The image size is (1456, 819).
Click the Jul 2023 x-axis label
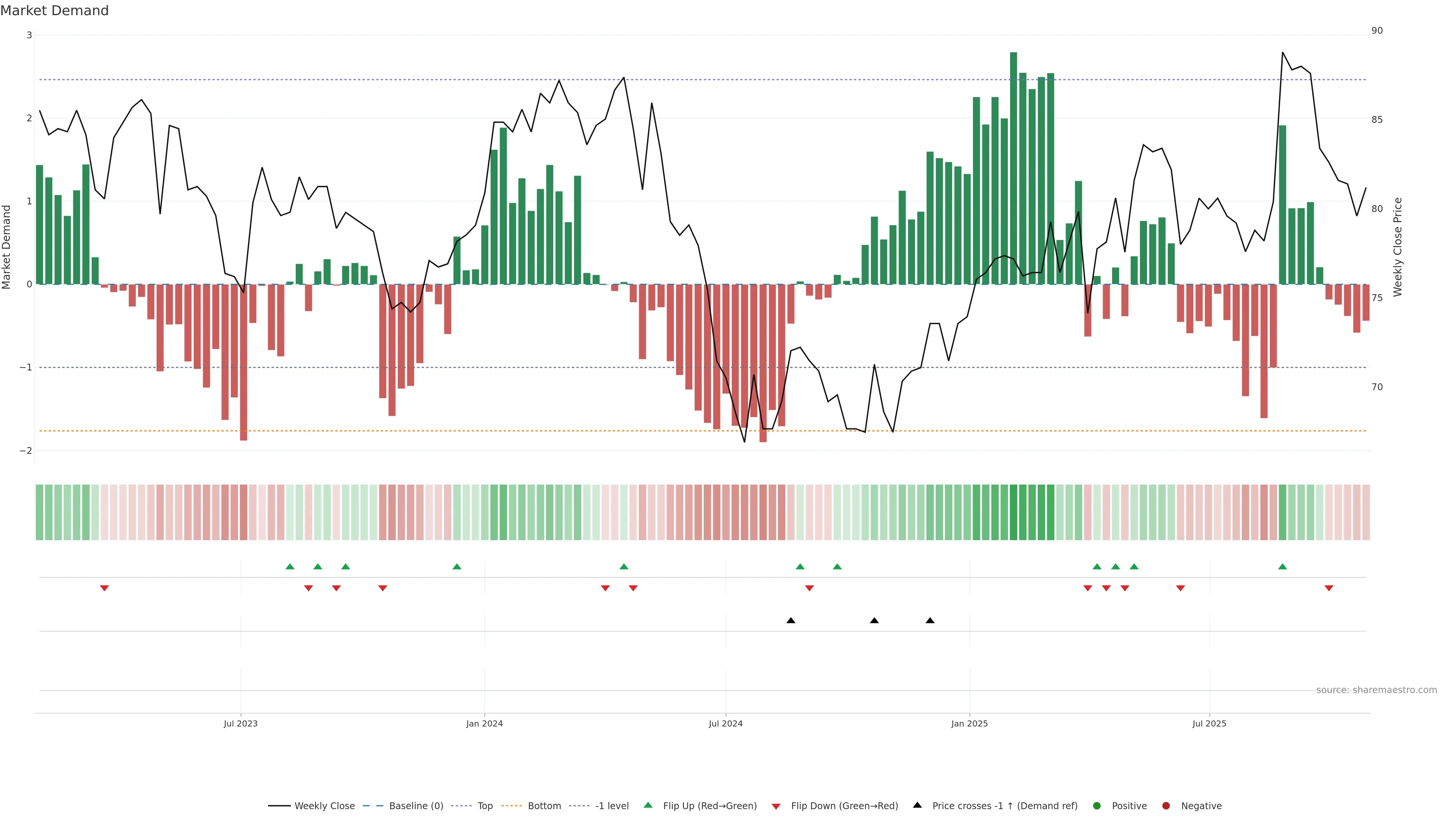point(241,723)
